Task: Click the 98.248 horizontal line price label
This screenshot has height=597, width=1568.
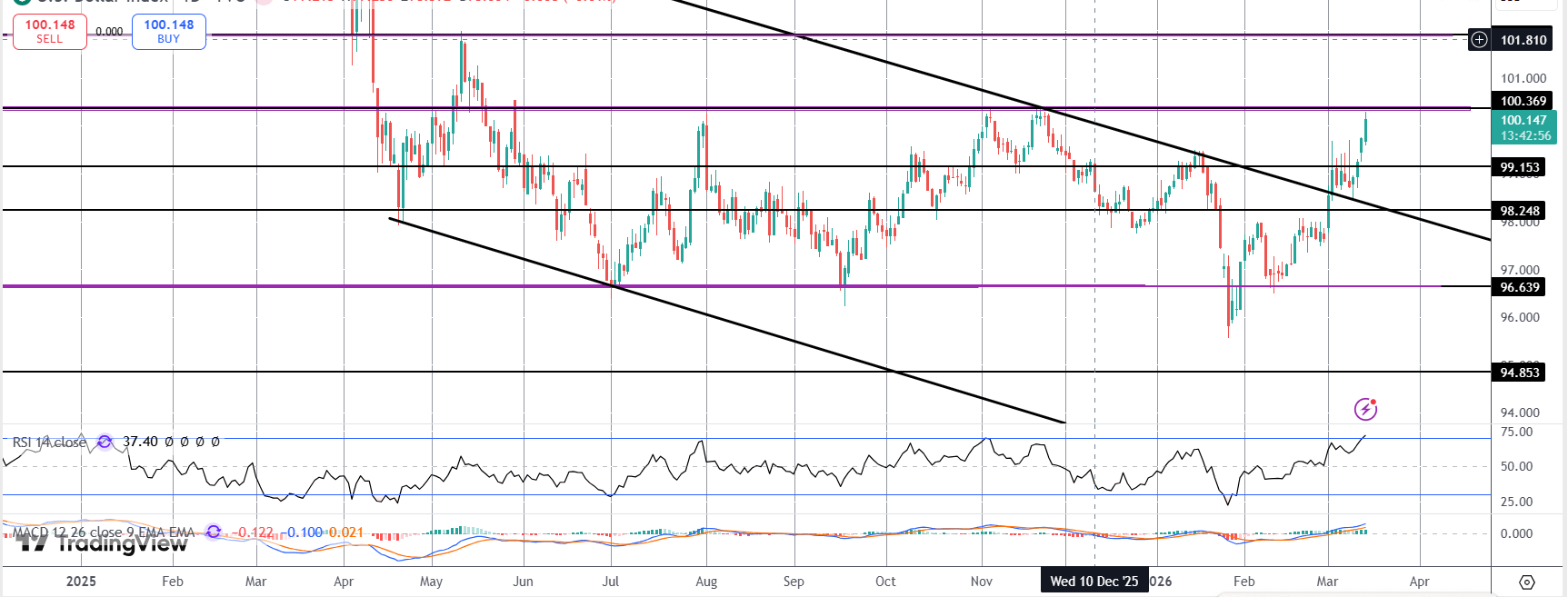Action: [1520, 211]
